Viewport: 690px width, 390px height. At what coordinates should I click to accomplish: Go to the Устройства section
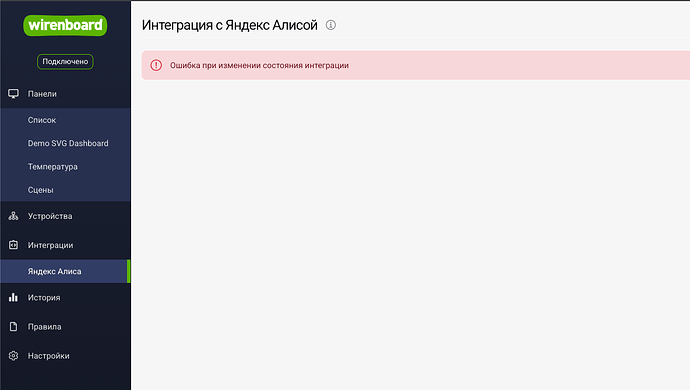(x=65, y=216)
